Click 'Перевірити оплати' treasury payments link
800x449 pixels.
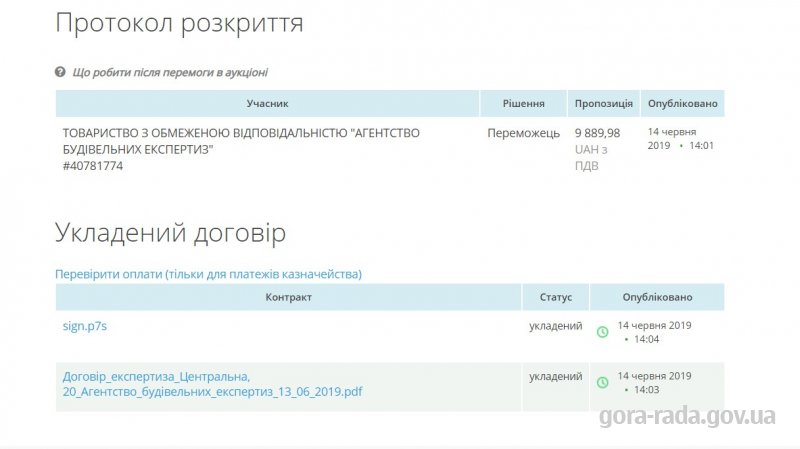coord(208,274)
